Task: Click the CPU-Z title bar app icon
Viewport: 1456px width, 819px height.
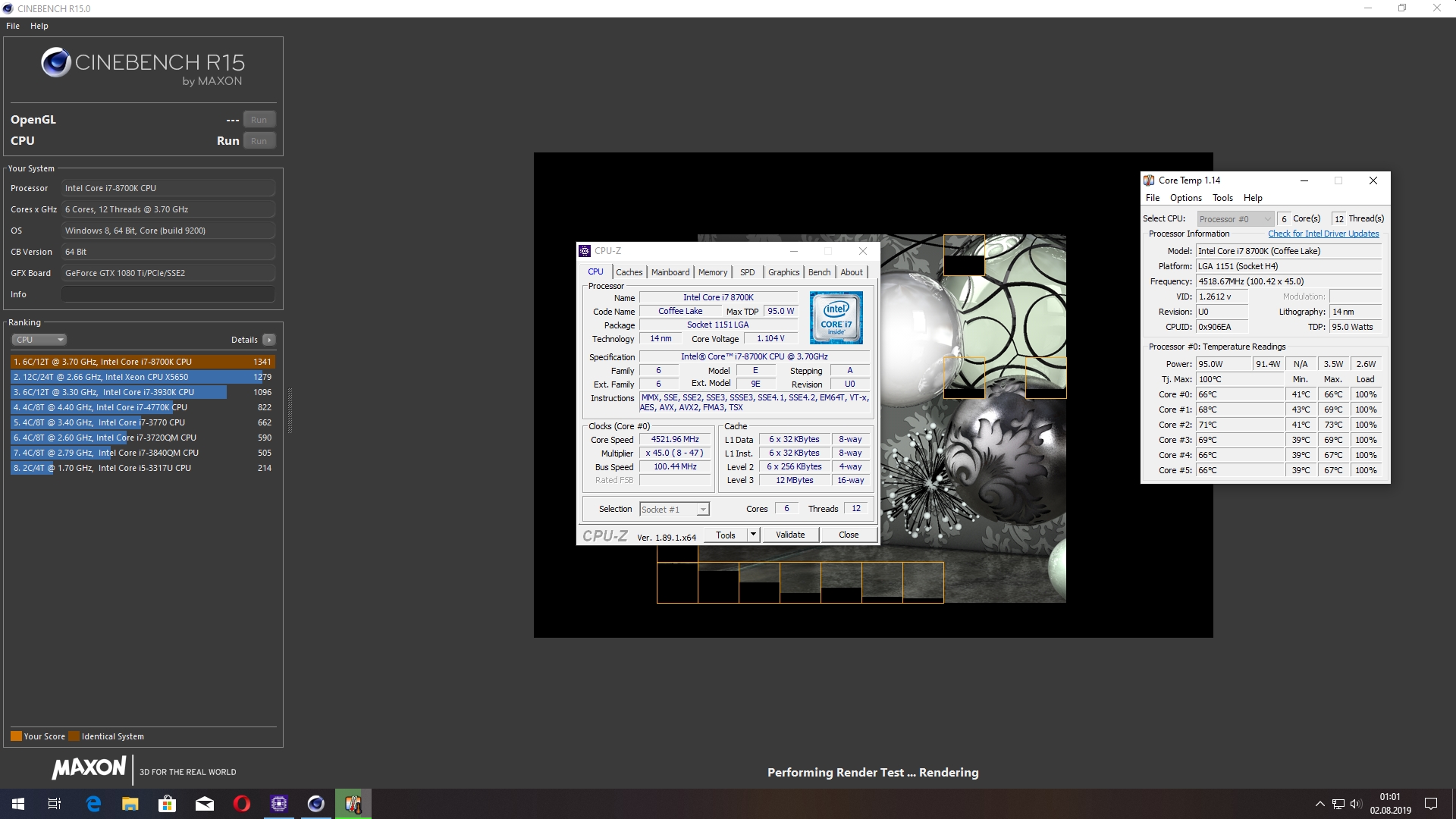Action: [585, 251]
